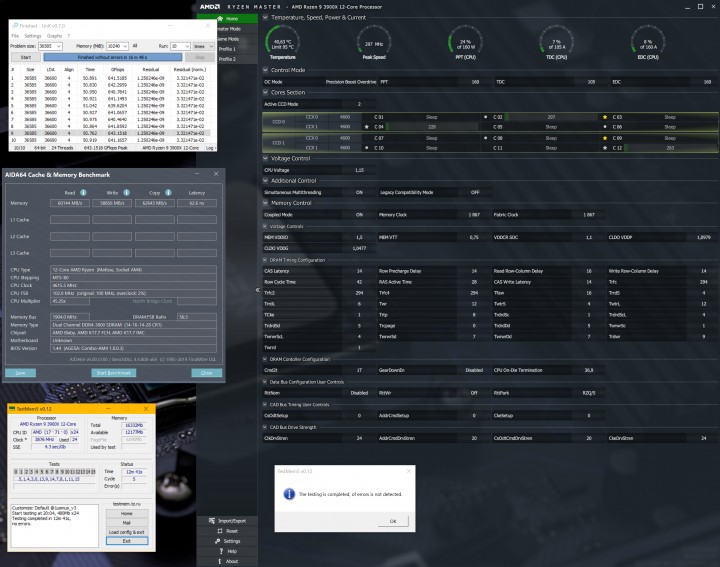Image resolution: width=720 pixels, height=567 pixels.
Task: Click the AMD logo in Ryzen Master title bar
Action: point(210,7)
